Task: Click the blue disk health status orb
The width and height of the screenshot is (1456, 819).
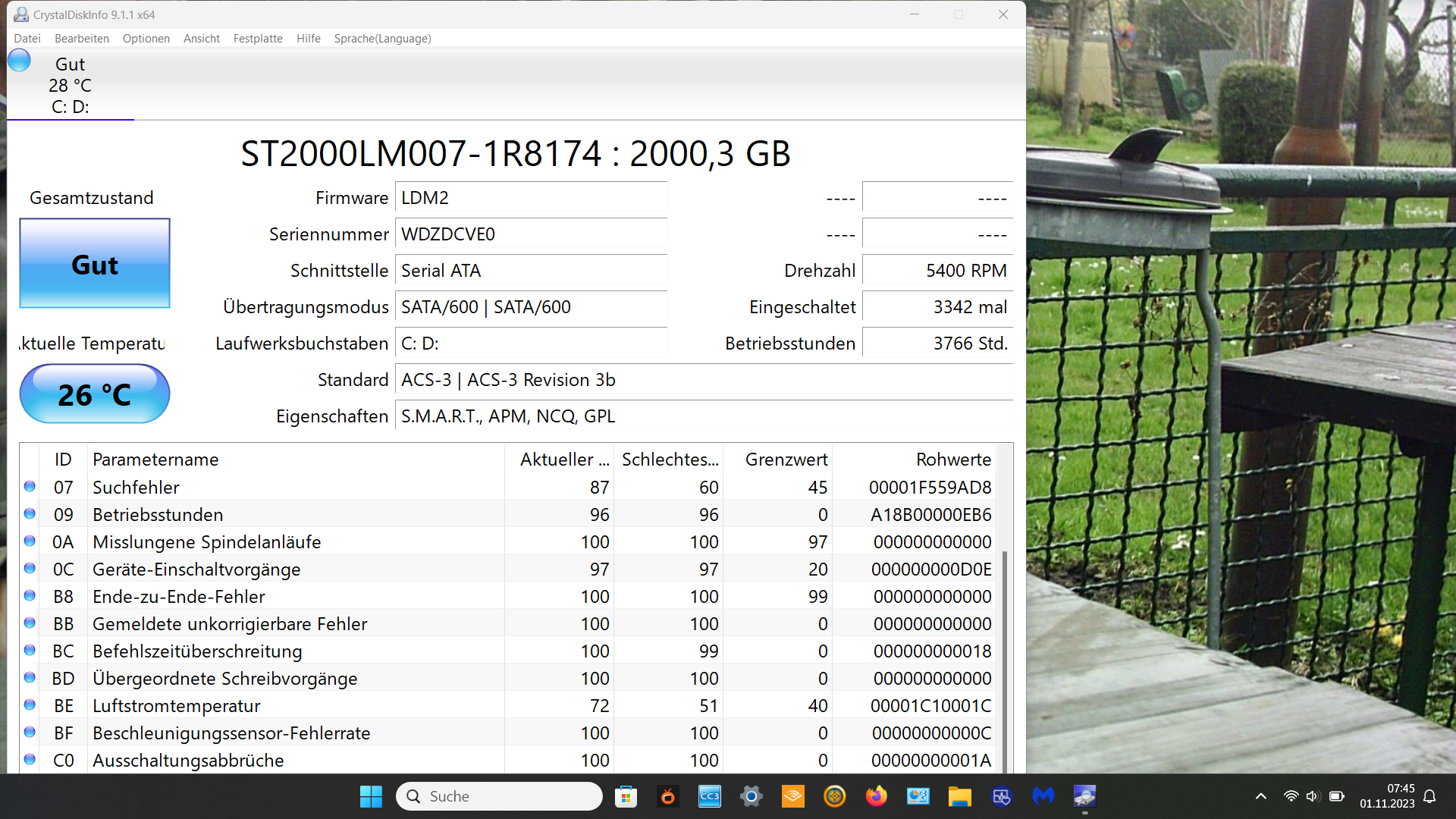Action: pos(19,61)
